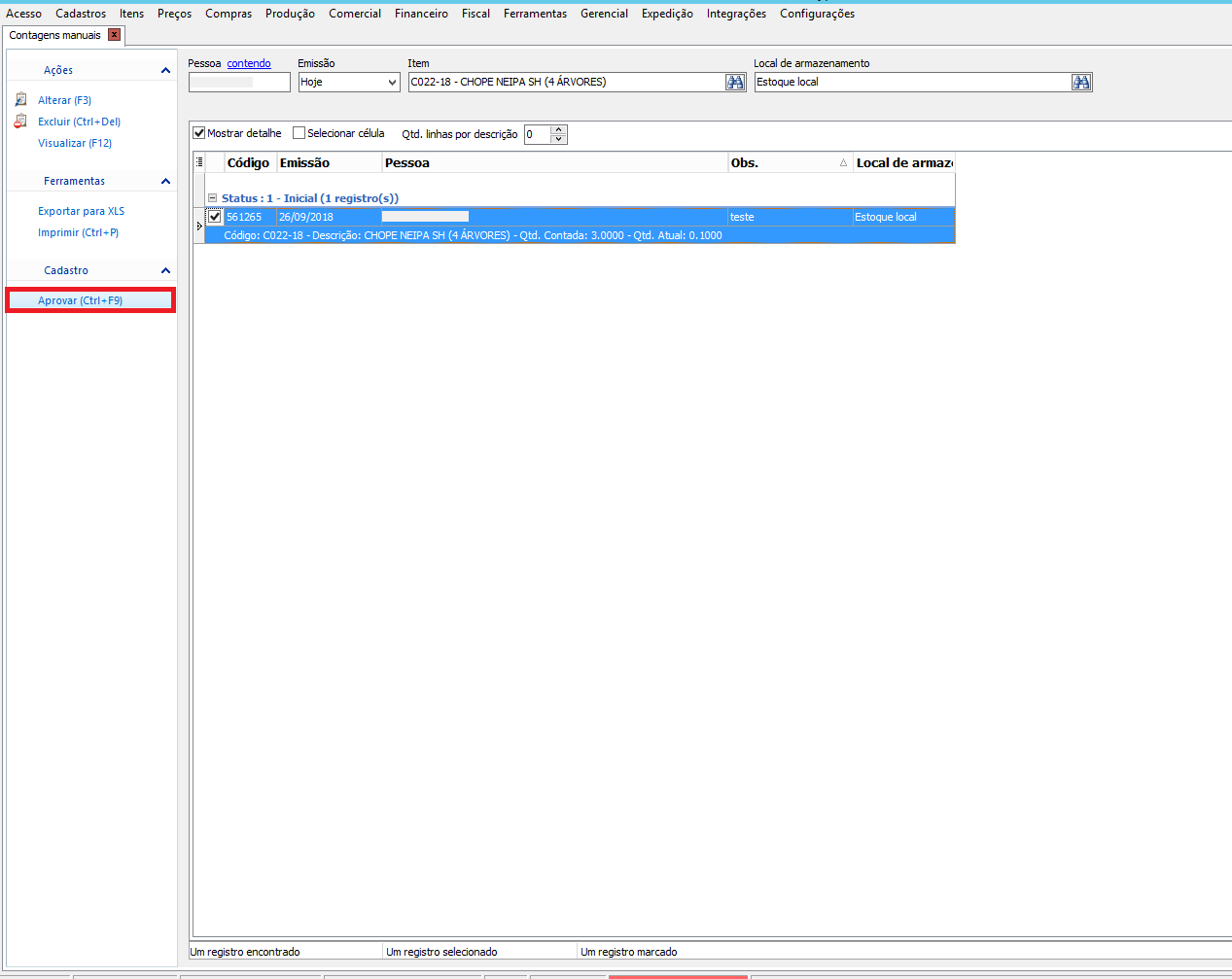Sort by Emissão column header
This screenshot has width=1232, height=979.
(329, 162)
